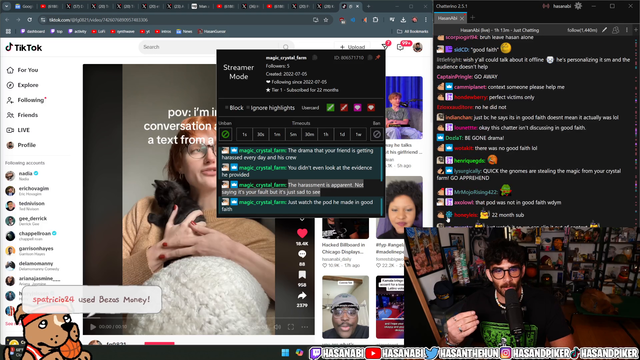Add a new split with the plus icon
The width and height of the screenshot is (640, 360).
click(x=636, y=30)
